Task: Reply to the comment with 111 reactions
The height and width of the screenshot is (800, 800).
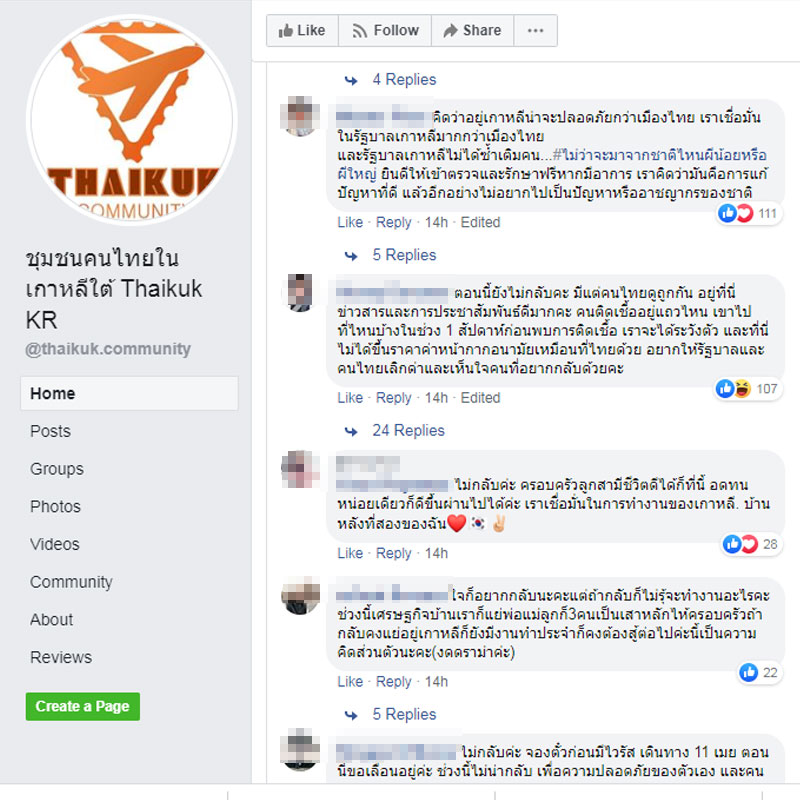Action: (393, 222)
